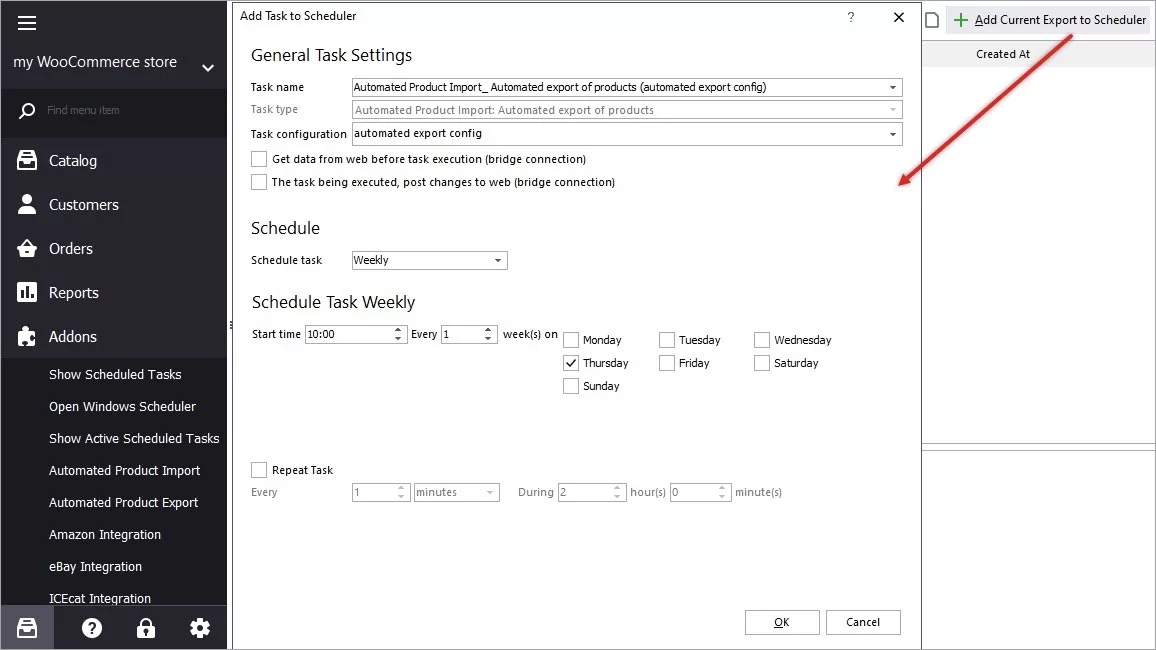Confirm the task with OK
1156x650 pixels.
pos(782,622)
